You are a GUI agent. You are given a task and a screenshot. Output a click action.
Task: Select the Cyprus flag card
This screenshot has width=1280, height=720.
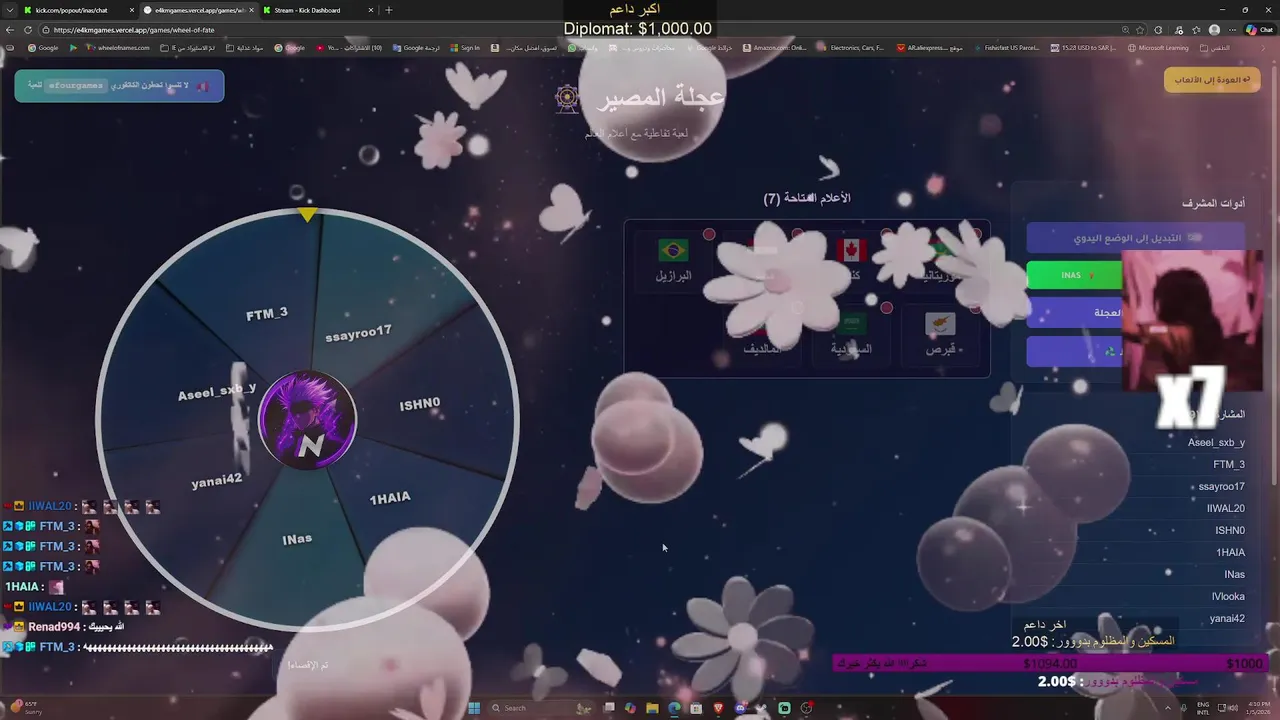pyautogui.click(x=940, y=335)
